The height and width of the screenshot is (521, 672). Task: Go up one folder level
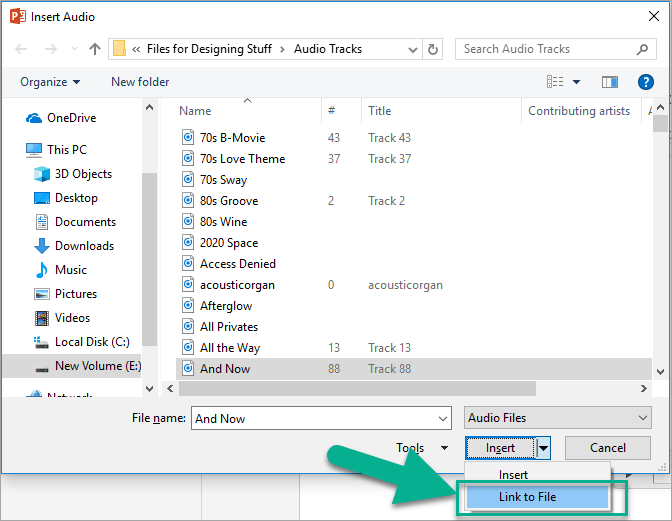coord(95,49)
